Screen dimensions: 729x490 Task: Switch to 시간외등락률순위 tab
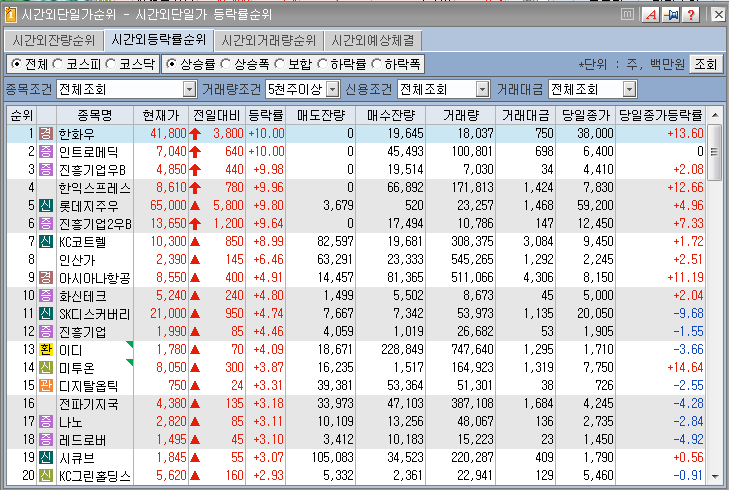[x=158, y=40]
